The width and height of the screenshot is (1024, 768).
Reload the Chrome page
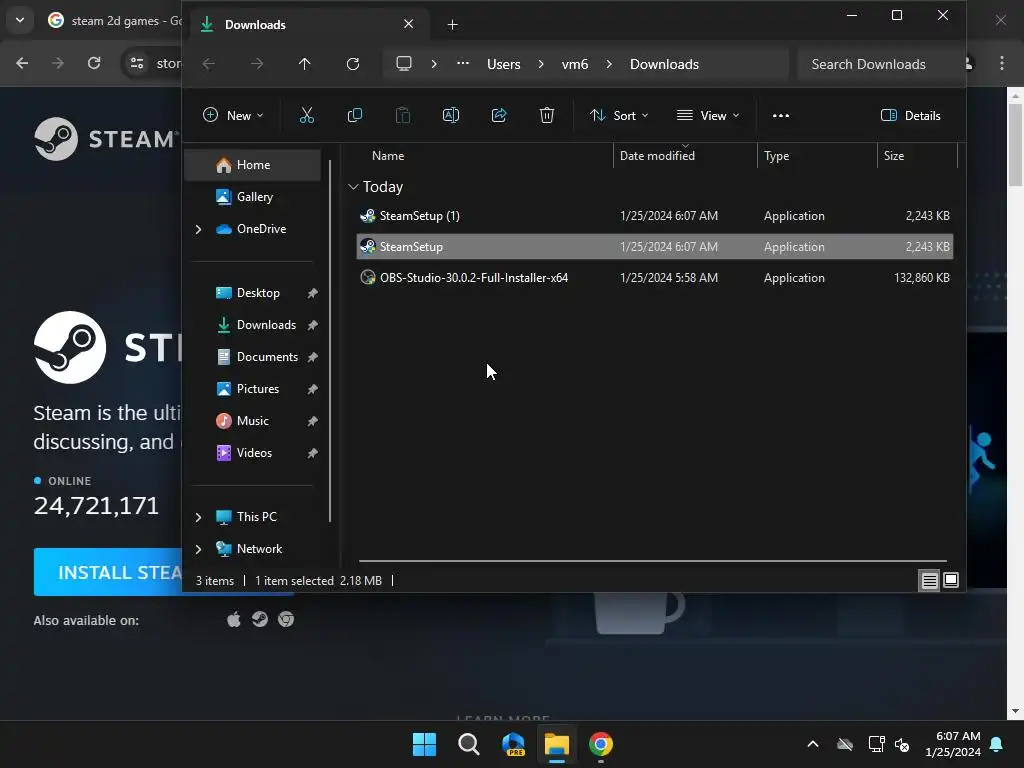[x=94, y=63]
